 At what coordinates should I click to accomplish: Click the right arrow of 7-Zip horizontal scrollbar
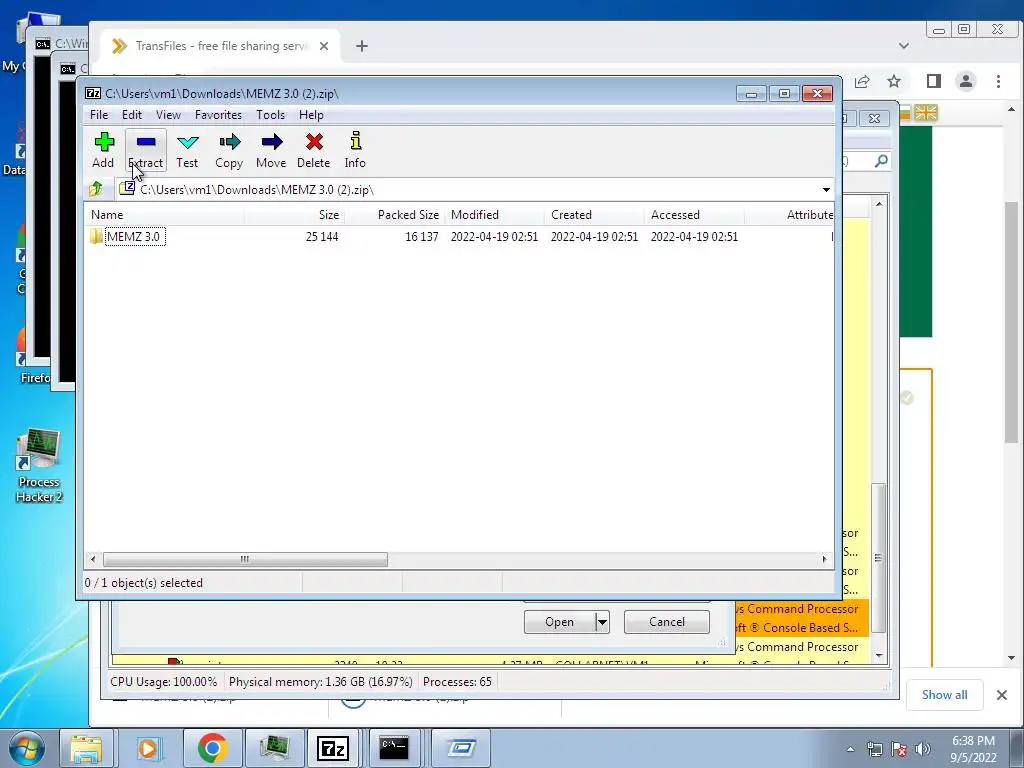(824, 560)
